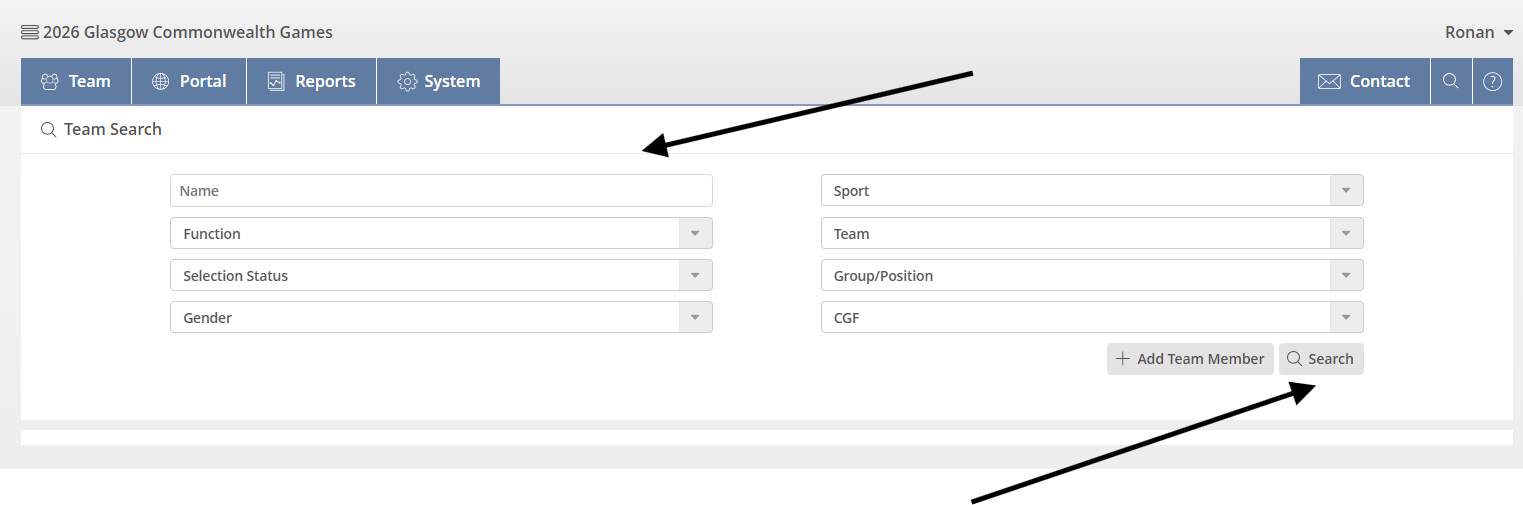Open the Ronan user menu

tap(1478, 32)
